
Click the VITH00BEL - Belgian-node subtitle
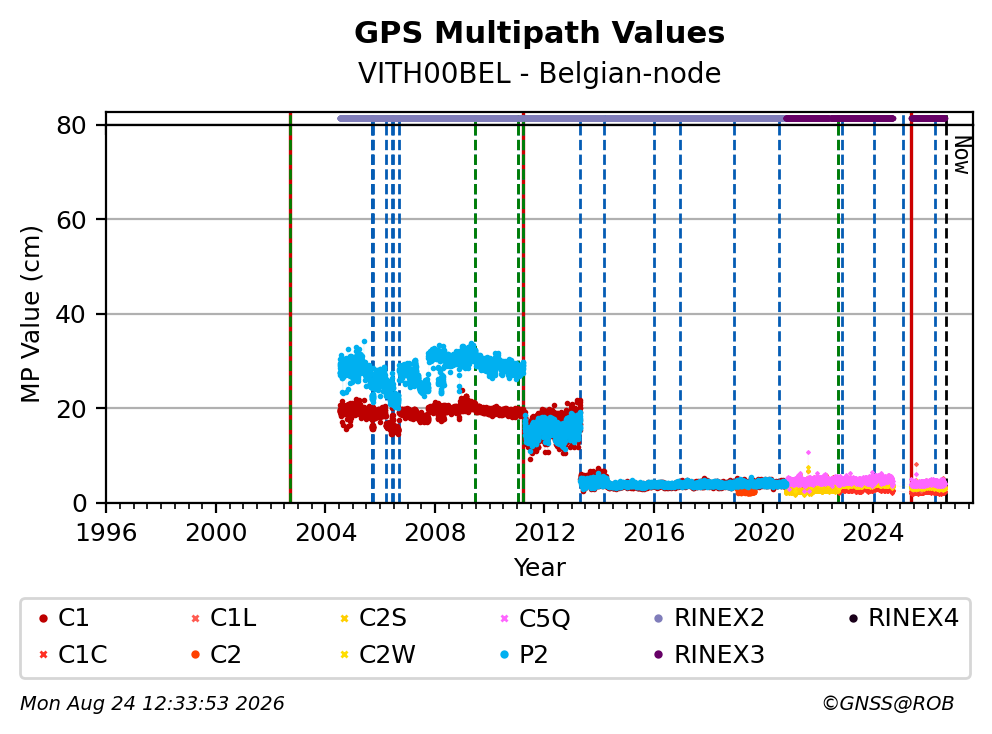(x=539, y=73)
